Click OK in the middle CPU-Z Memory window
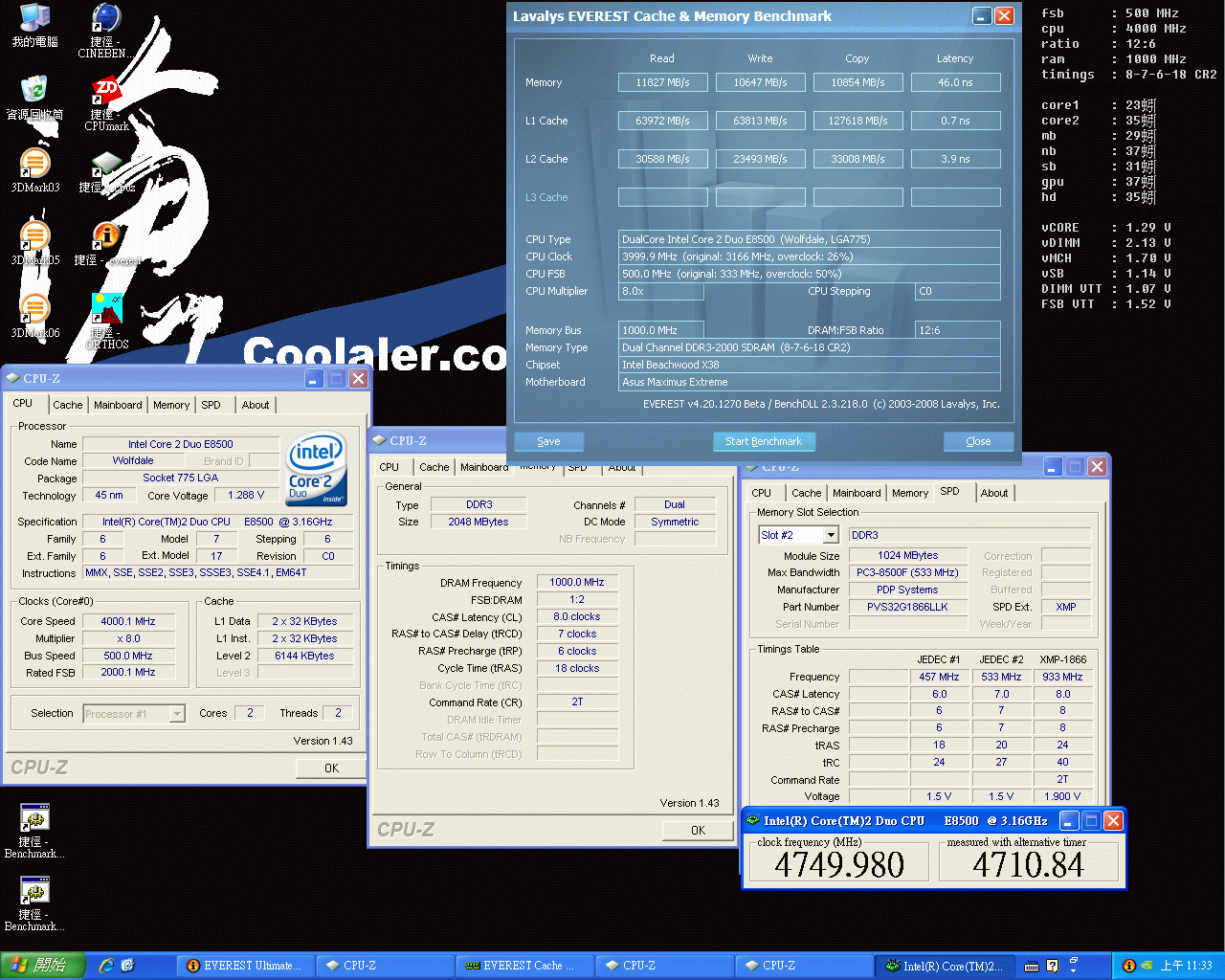Screen dimensions: 1225x980 click(x=698, y=830)
